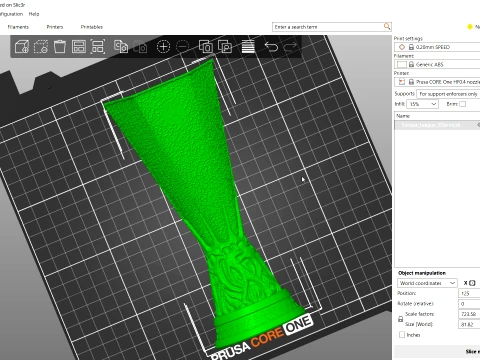This screenshot has height=360, width=480.
Task: Click the Paste toolbar icon
Action: [140, 47]
